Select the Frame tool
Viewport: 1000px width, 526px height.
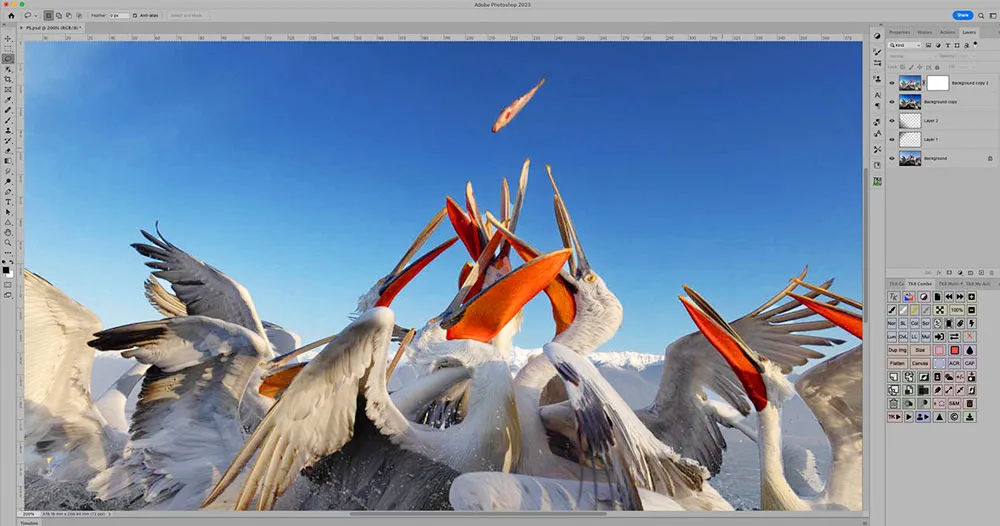click(8, 89)
